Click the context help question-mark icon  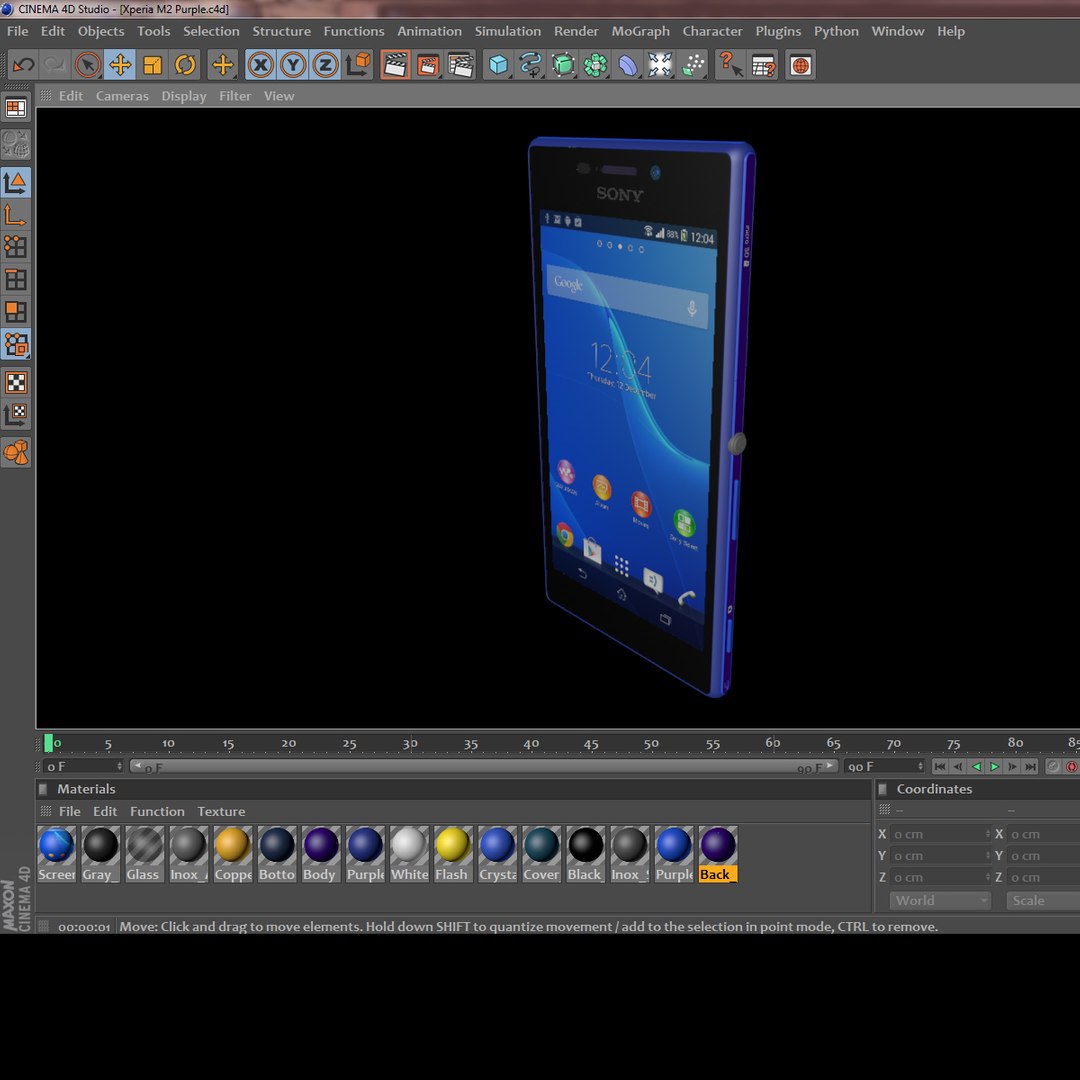tap(730, 65)
